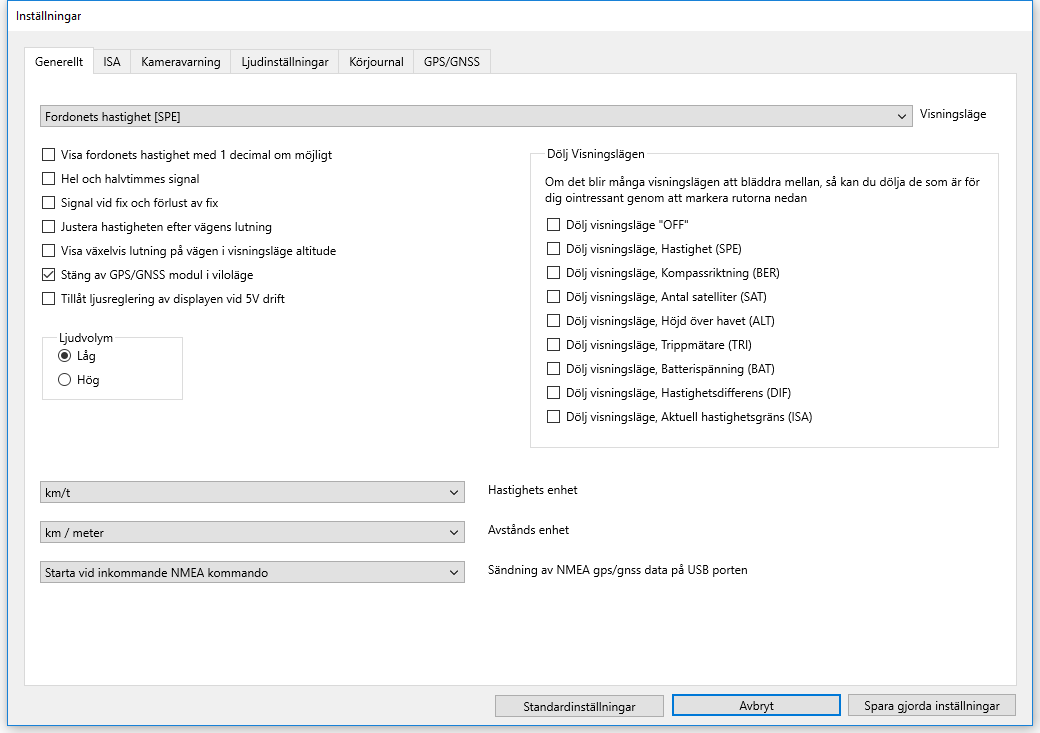Expand the Avstånds enhet dropdown
Screen dimensions: 1040x733
click(252, 533)
